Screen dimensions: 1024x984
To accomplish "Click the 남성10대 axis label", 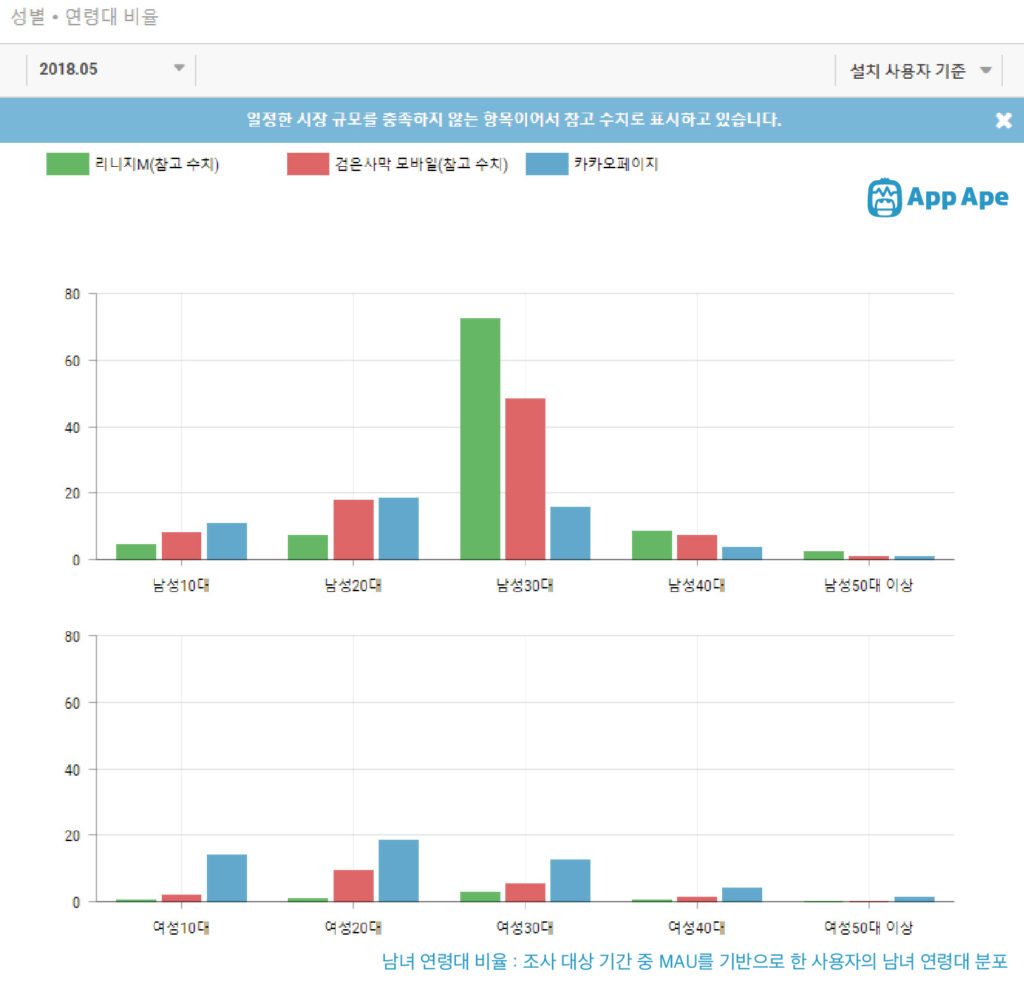I will point(181,585).
